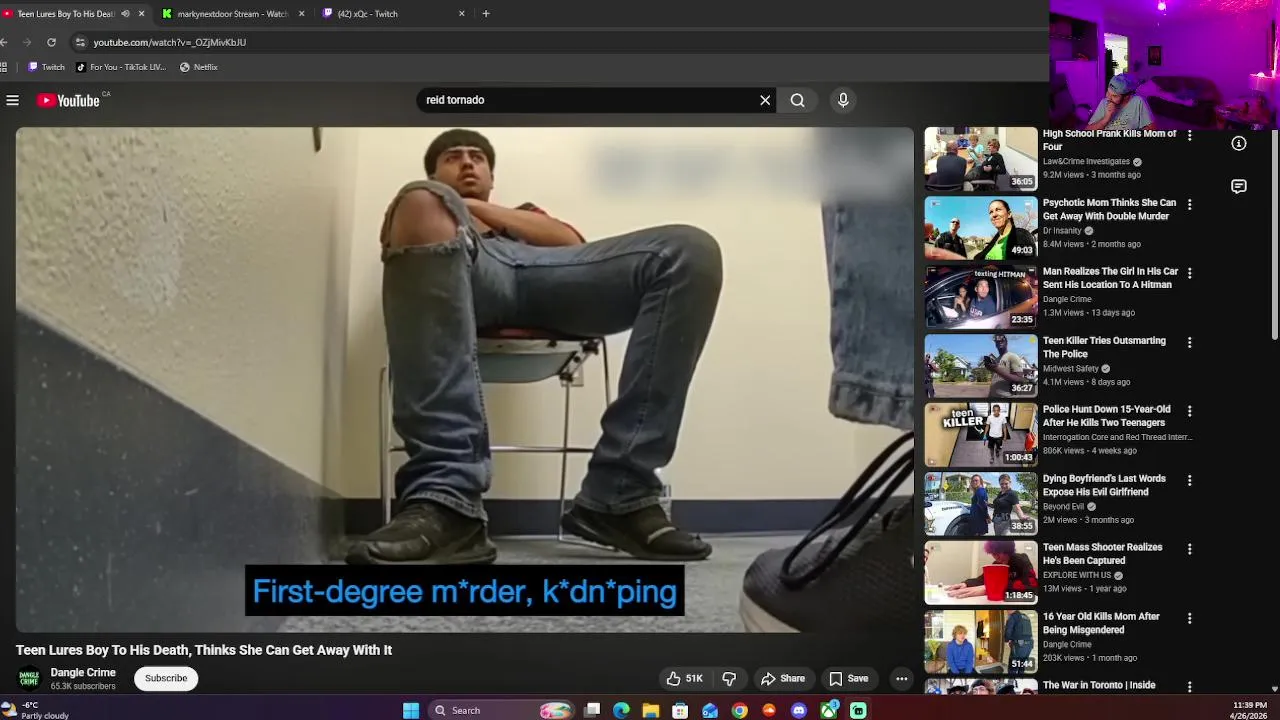Image resolution: width=1280 pixels, height=720 pixels.
Task: Open the For You TikTok bookmark
Action: 121,67
